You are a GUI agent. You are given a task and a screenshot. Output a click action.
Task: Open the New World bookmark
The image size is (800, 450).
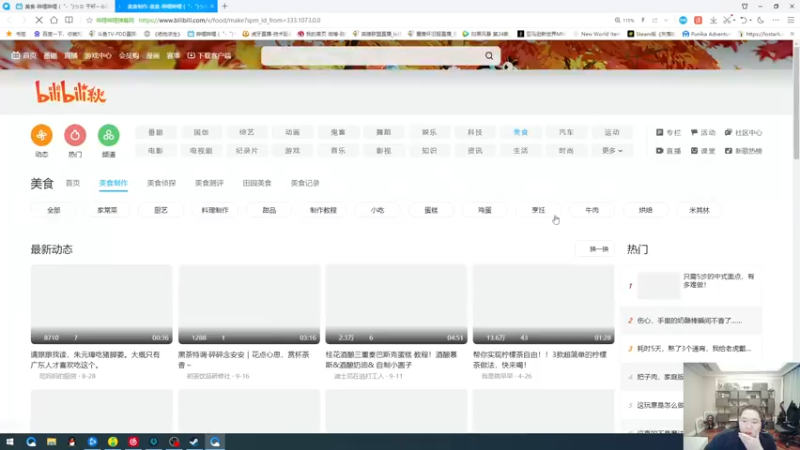coord(596,34)
